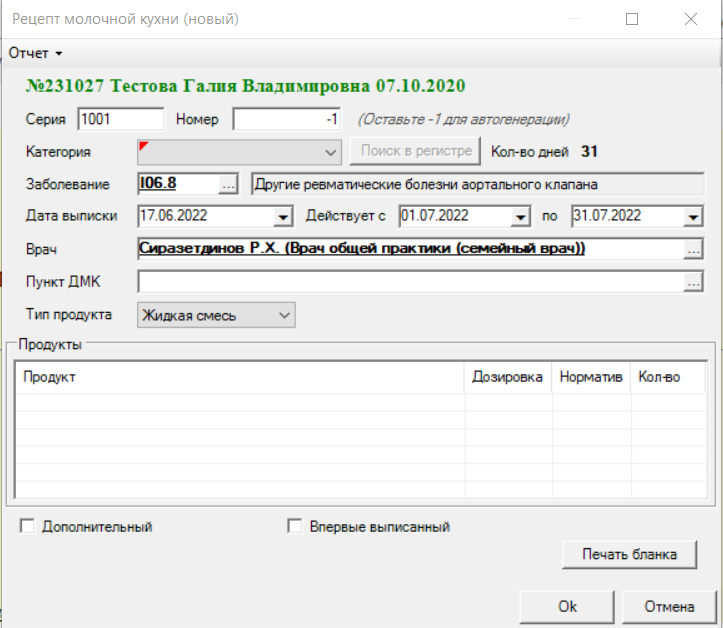Click the Отмена button

click(669, 607)
